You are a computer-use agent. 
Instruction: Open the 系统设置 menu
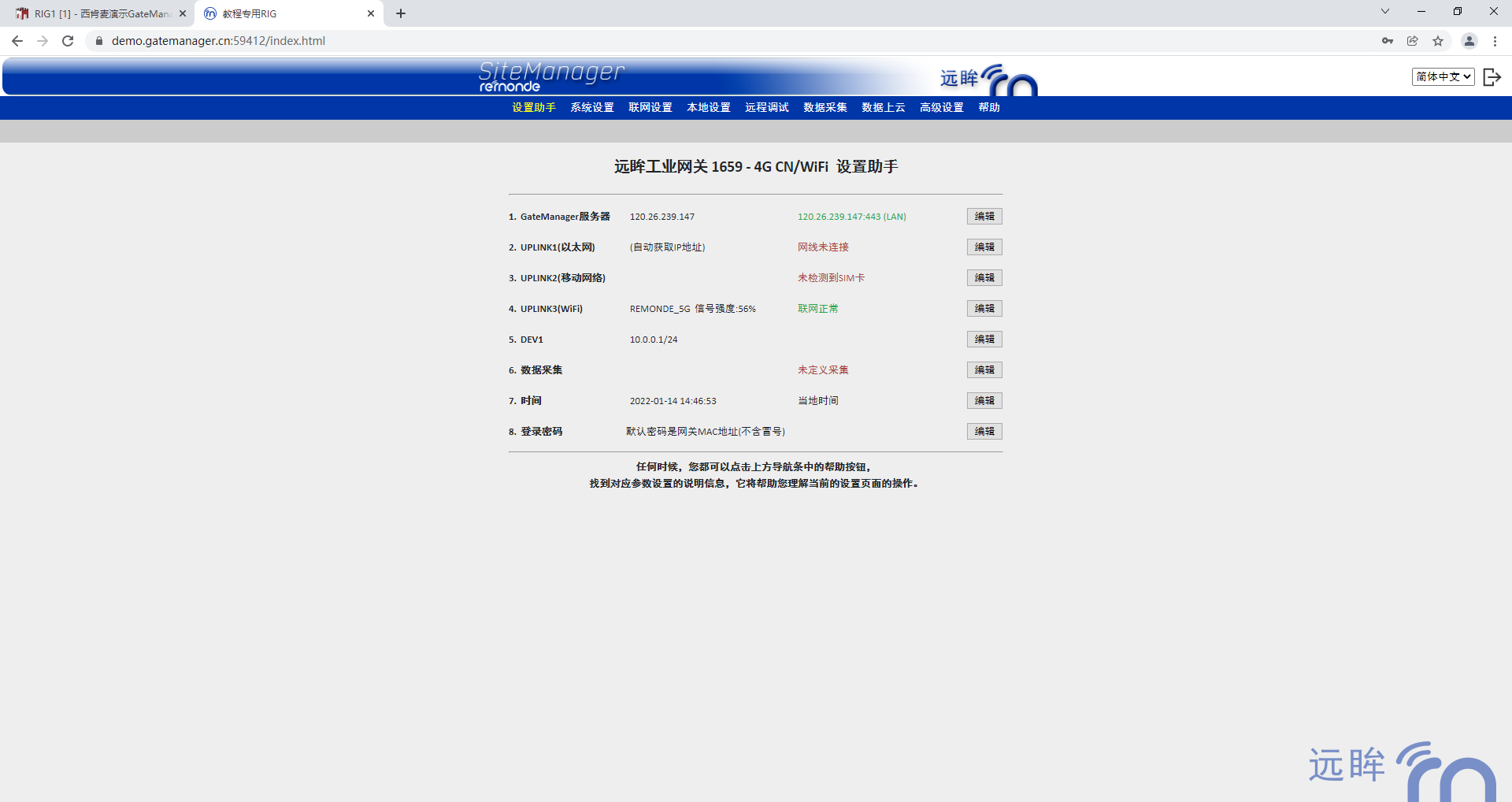(592, 108)
